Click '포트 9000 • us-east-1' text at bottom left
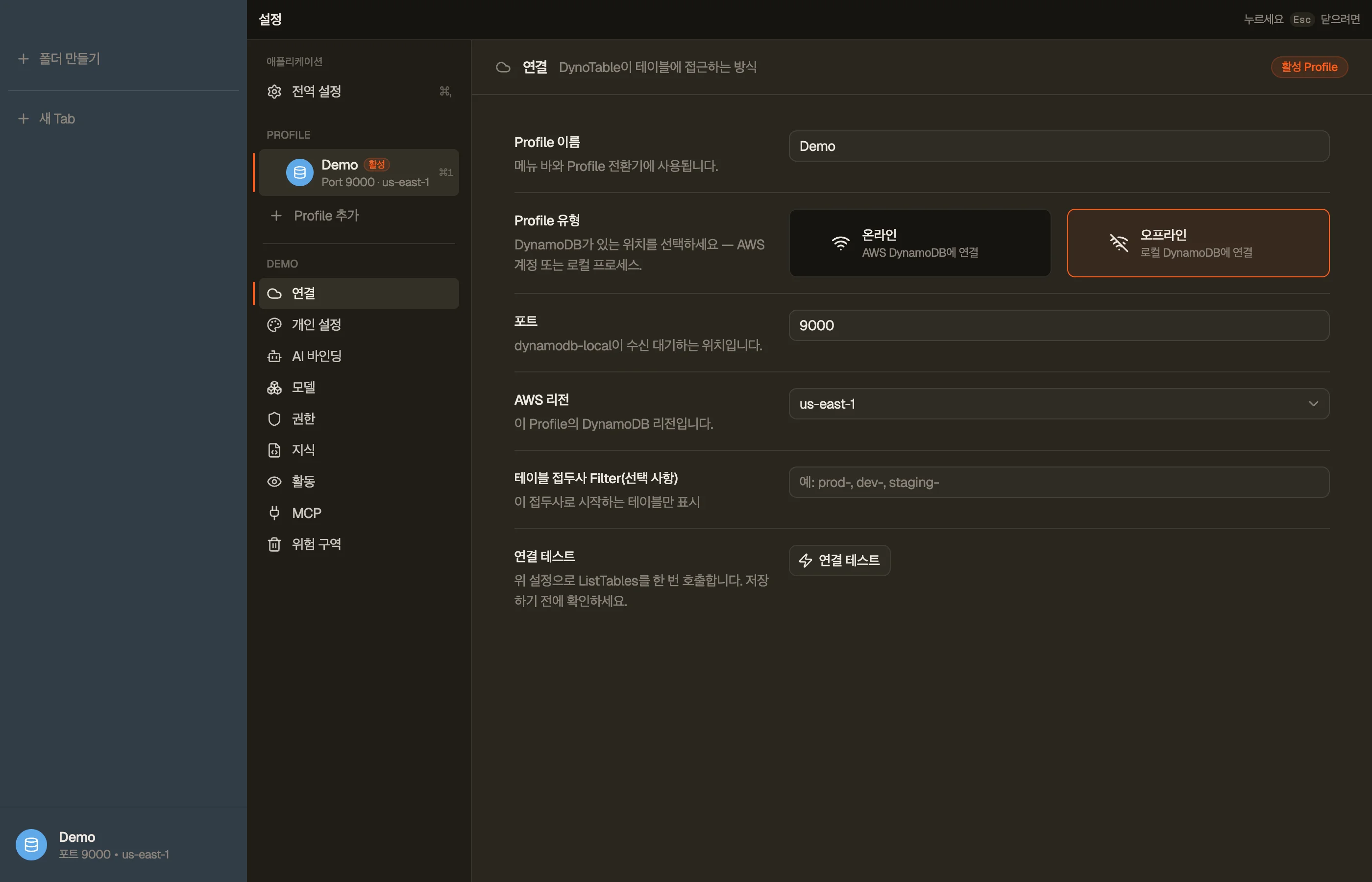The width and height of the screenshot is (1372, 882). point(114,855)
